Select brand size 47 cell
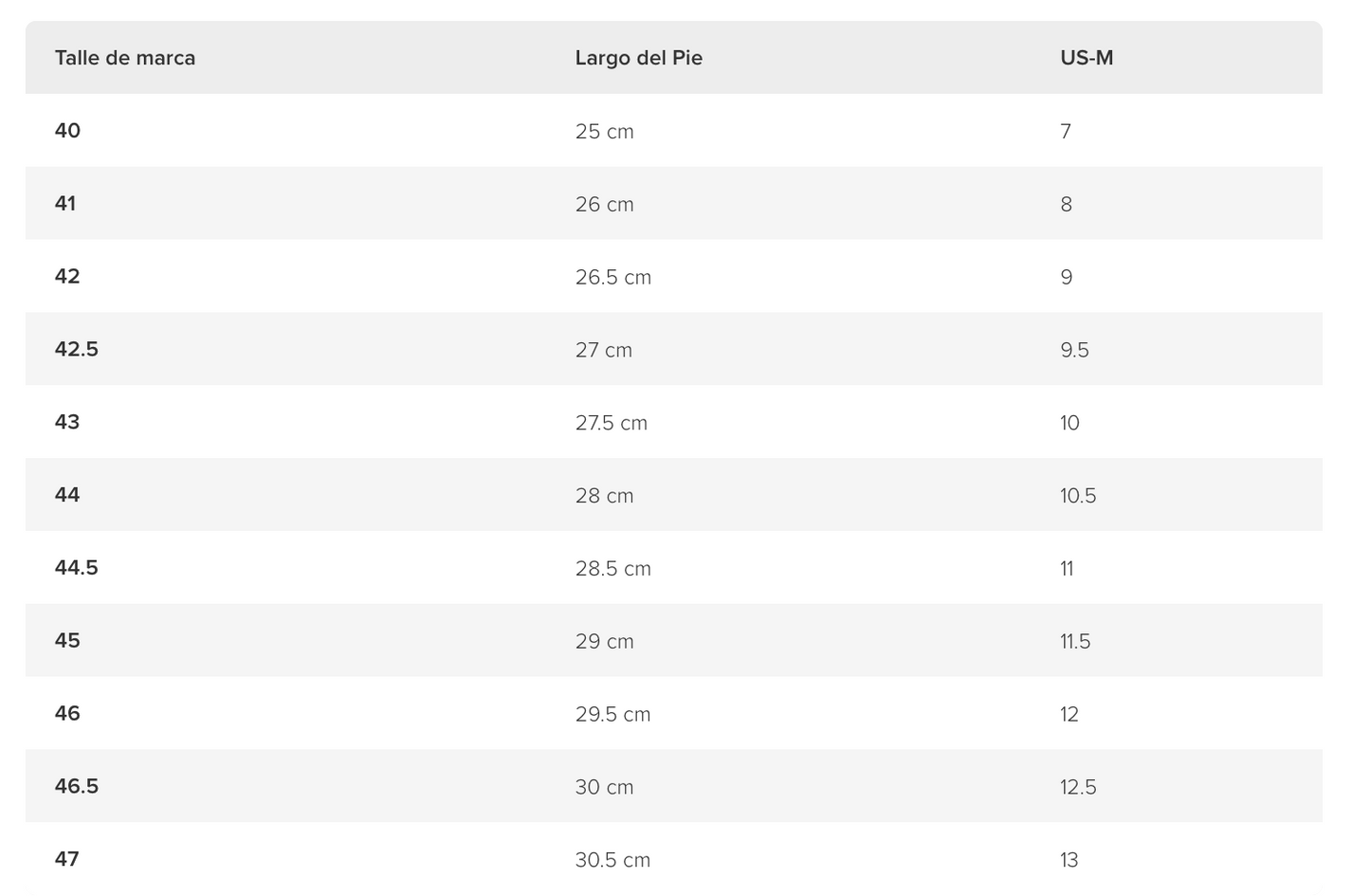1370x896 pixels. tap(67, 859)
